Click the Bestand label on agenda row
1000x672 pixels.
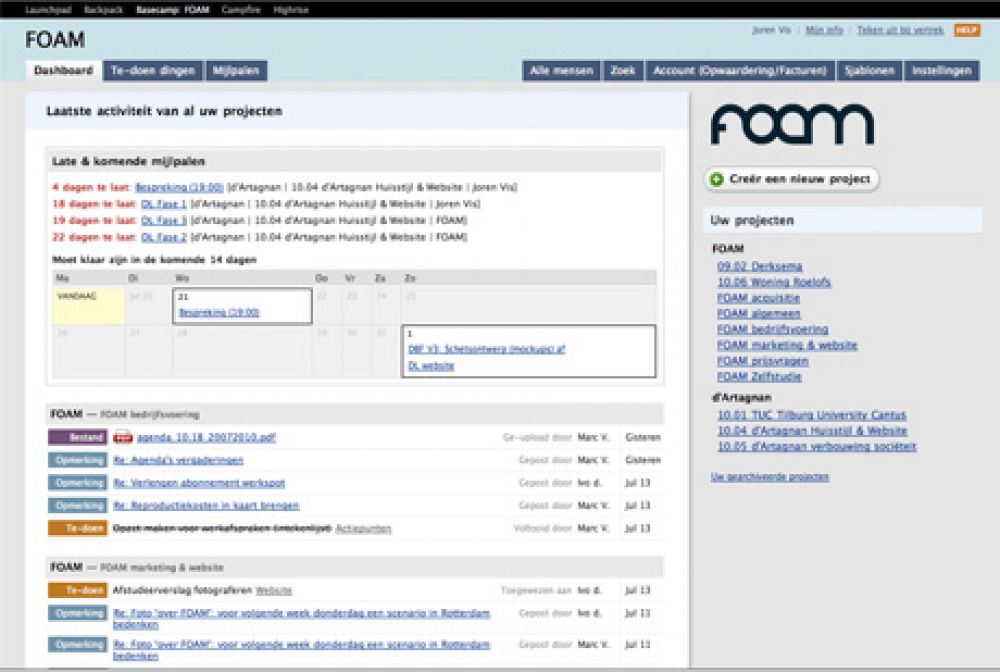tap(77, 437)
